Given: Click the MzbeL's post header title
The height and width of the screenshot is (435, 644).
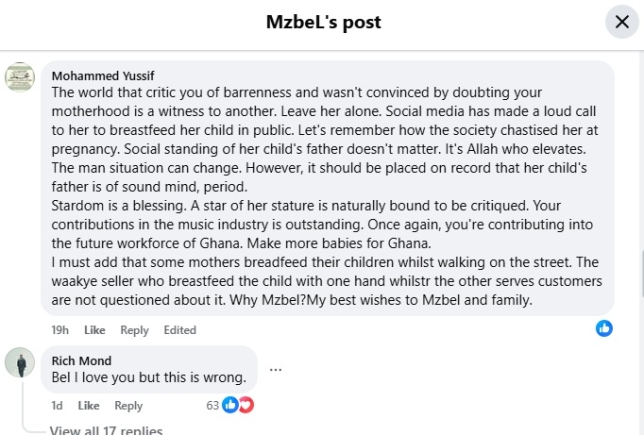Looking at the screenshot, I should 323,22.
